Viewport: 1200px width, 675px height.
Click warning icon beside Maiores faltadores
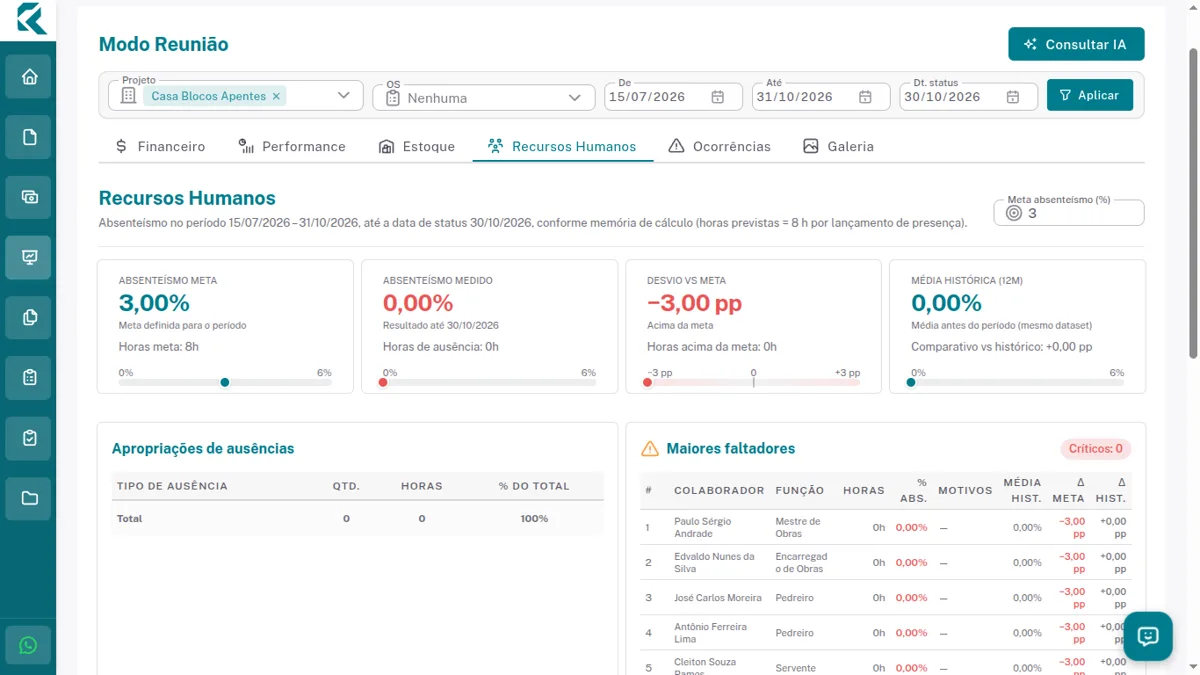click(x=650, y=449)
